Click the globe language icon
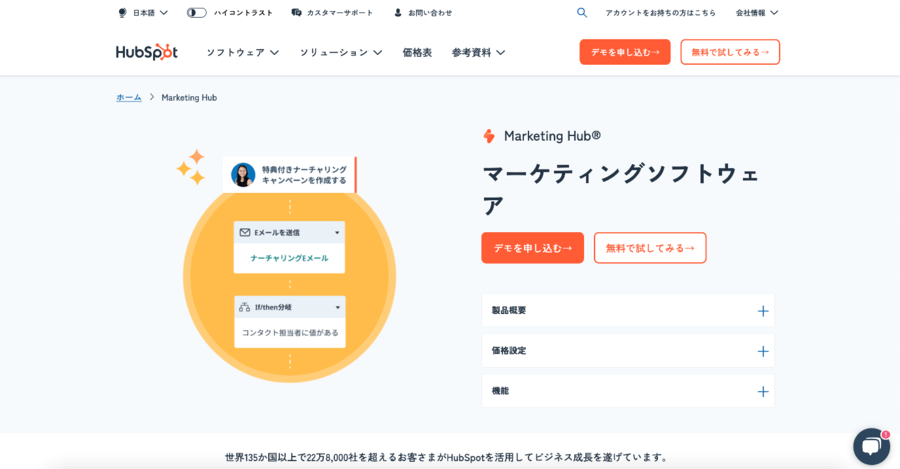 [x=122, y=13]
